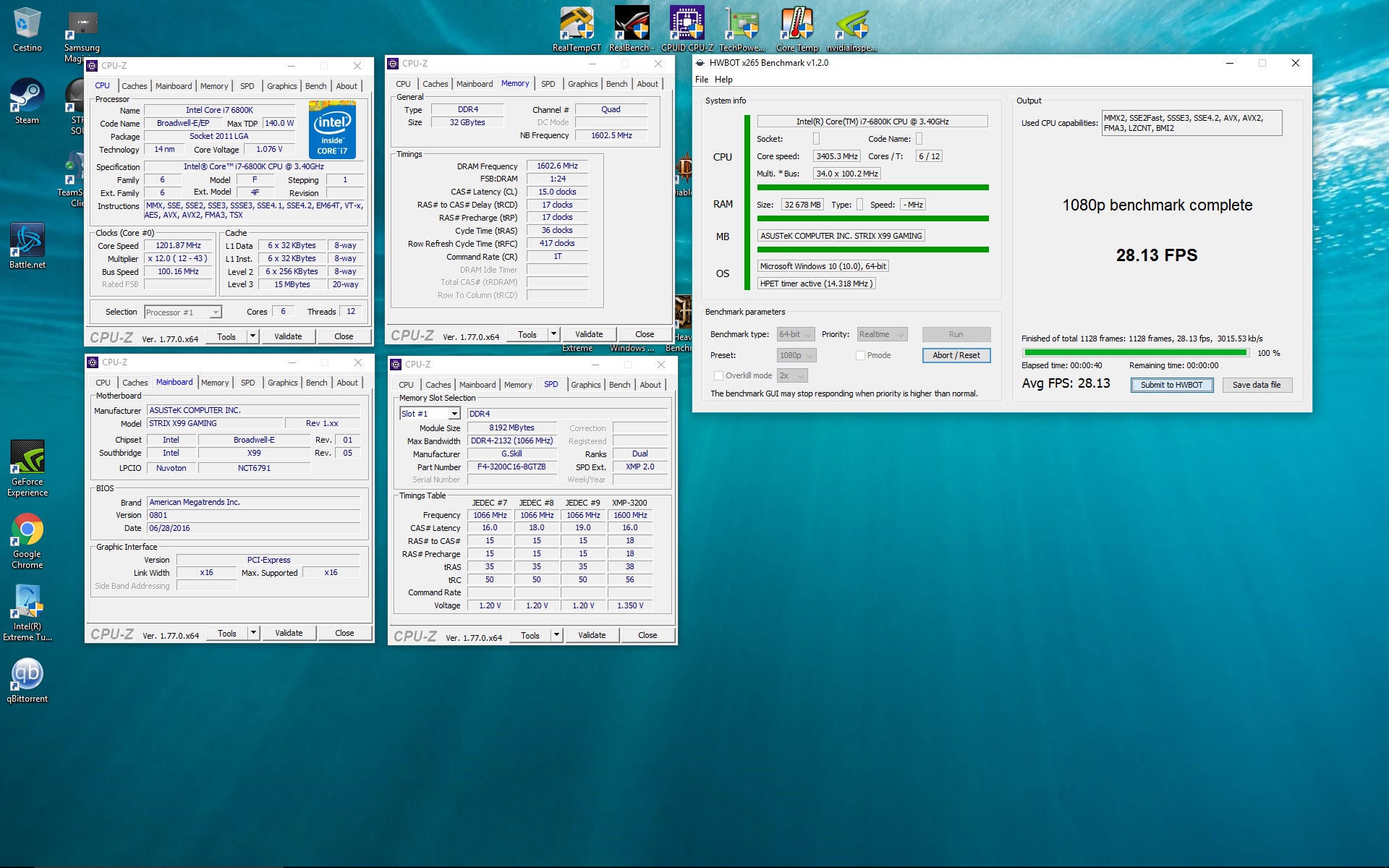
Task: Expand Tools arrow in CPU-Z Memory window
Action: (553, 334)
